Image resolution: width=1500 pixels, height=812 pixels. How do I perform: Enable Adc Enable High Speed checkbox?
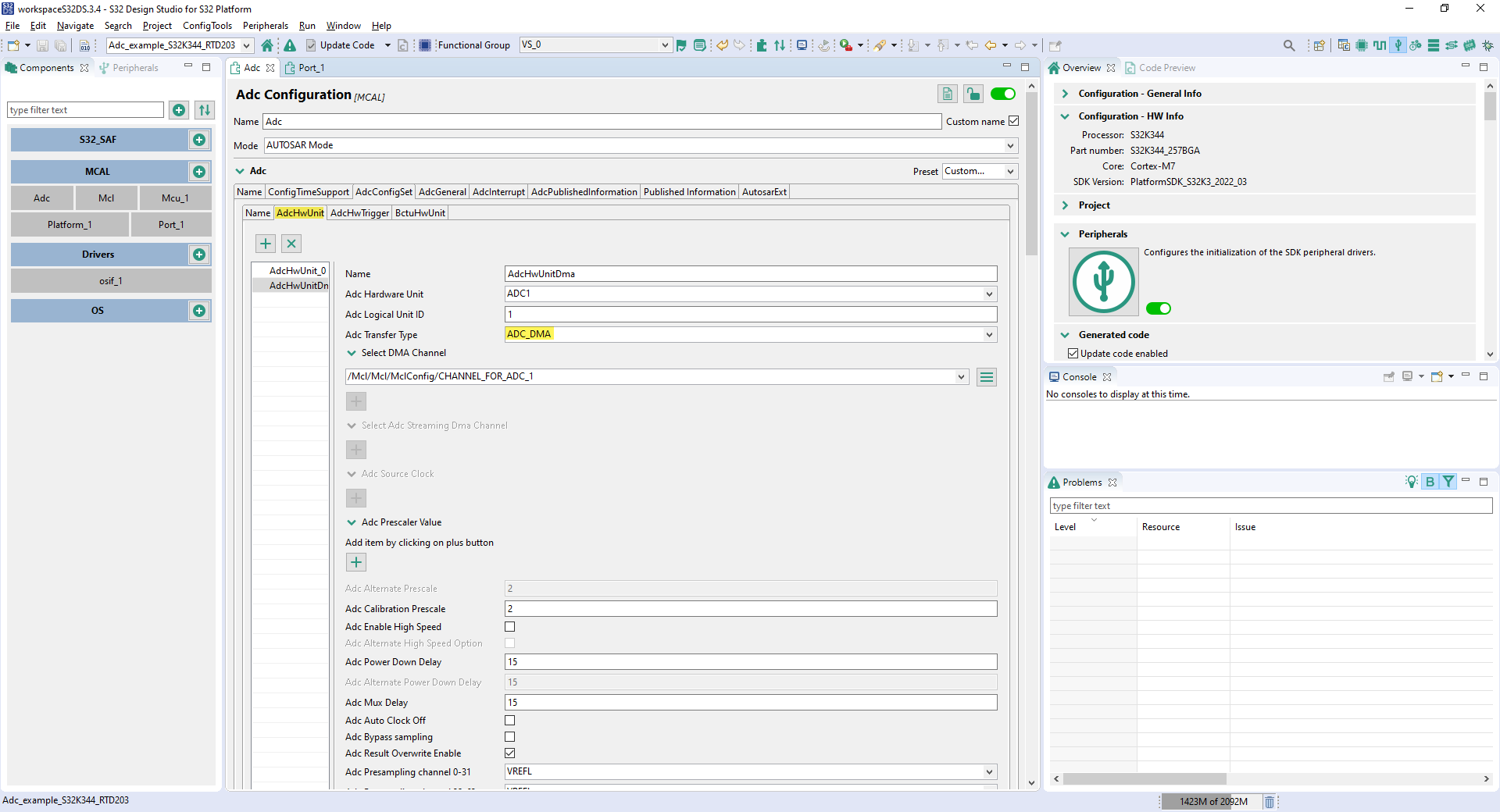tap(510, 627)
